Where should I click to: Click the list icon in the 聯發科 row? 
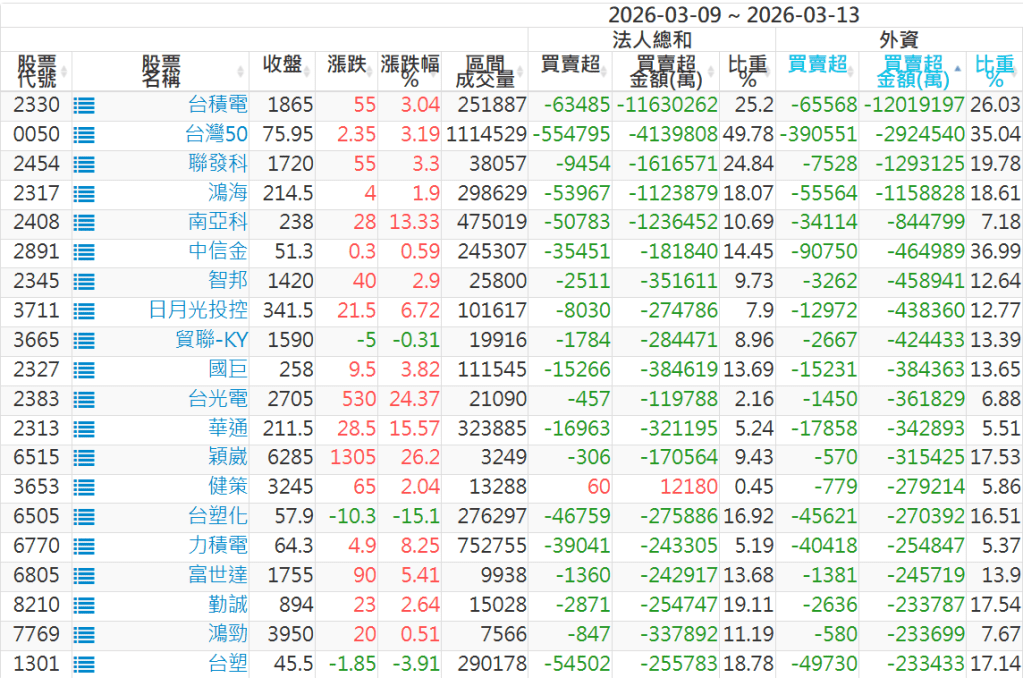click(84, 164)
